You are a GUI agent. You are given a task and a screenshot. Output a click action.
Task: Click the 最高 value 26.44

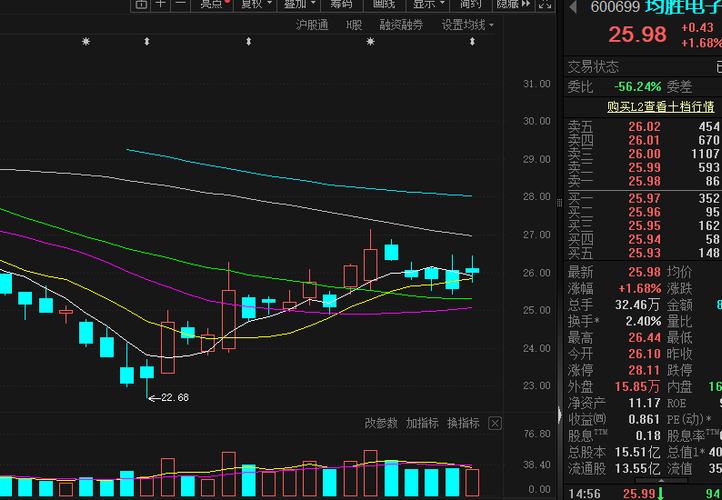pyautogui.click(x=644, y=338)
